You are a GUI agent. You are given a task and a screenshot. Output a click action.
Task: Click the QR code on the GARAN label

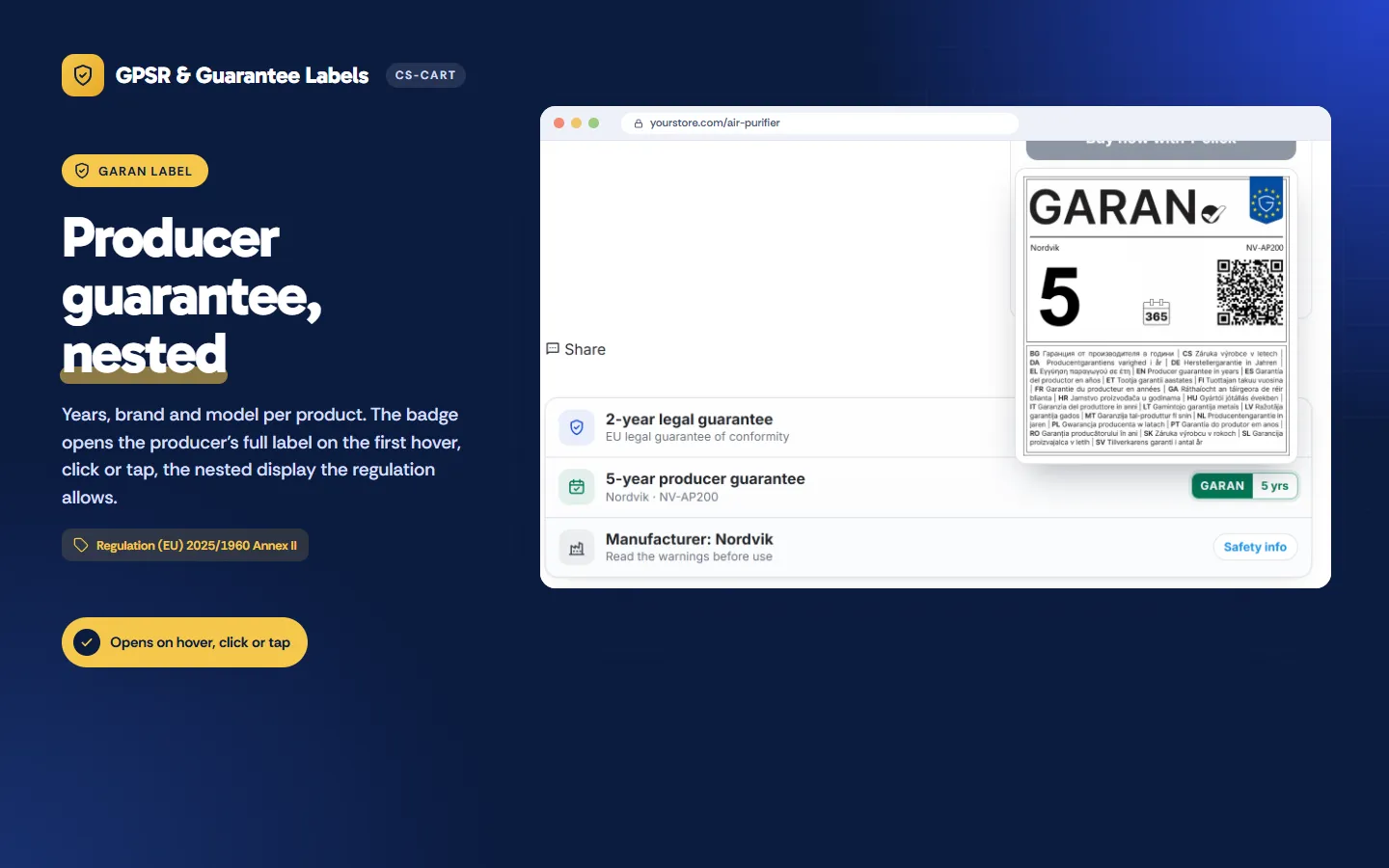point(1250,292)
